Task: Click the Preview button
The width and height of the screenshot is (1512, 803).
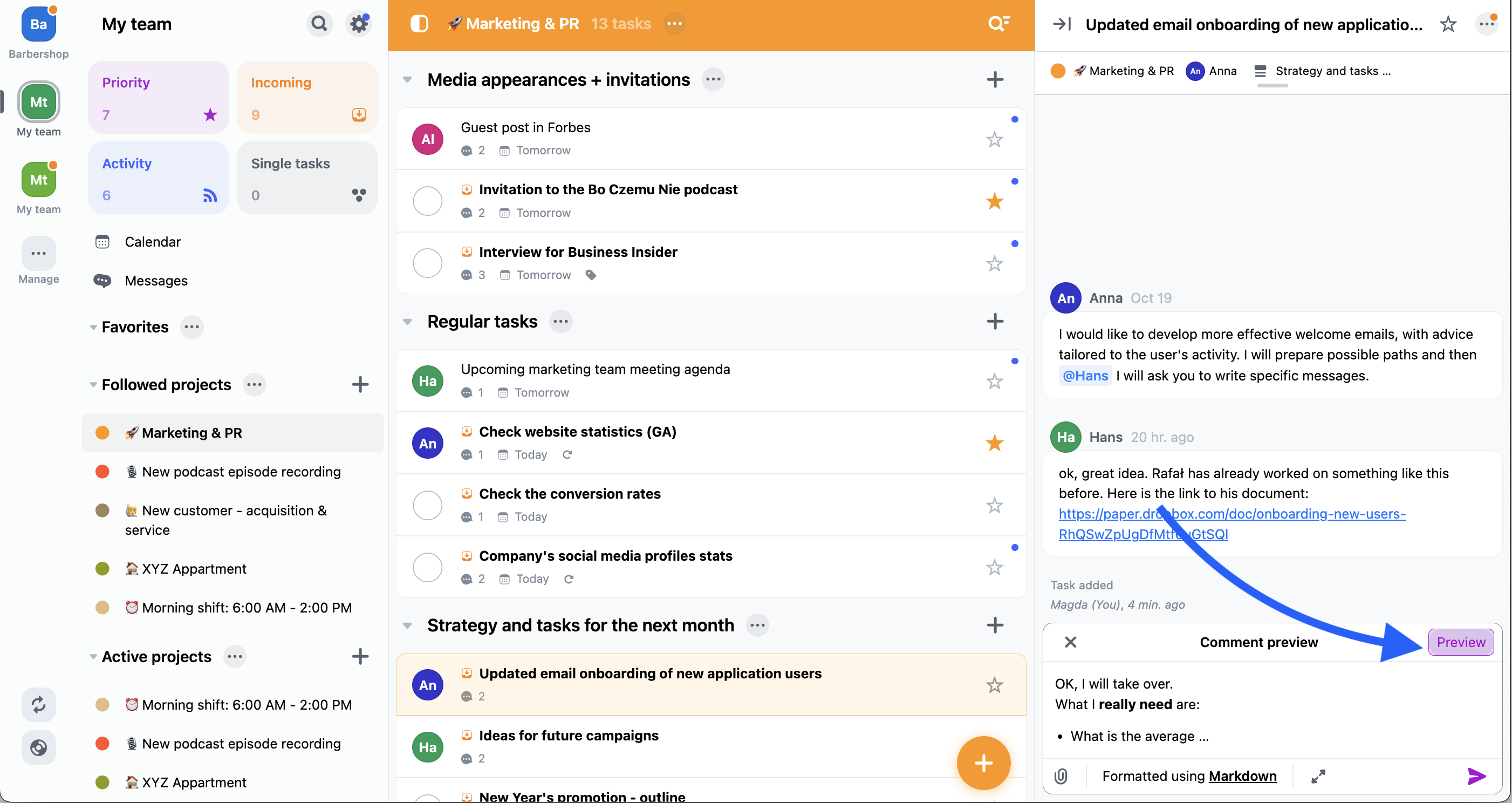Action: [1460, 642]
